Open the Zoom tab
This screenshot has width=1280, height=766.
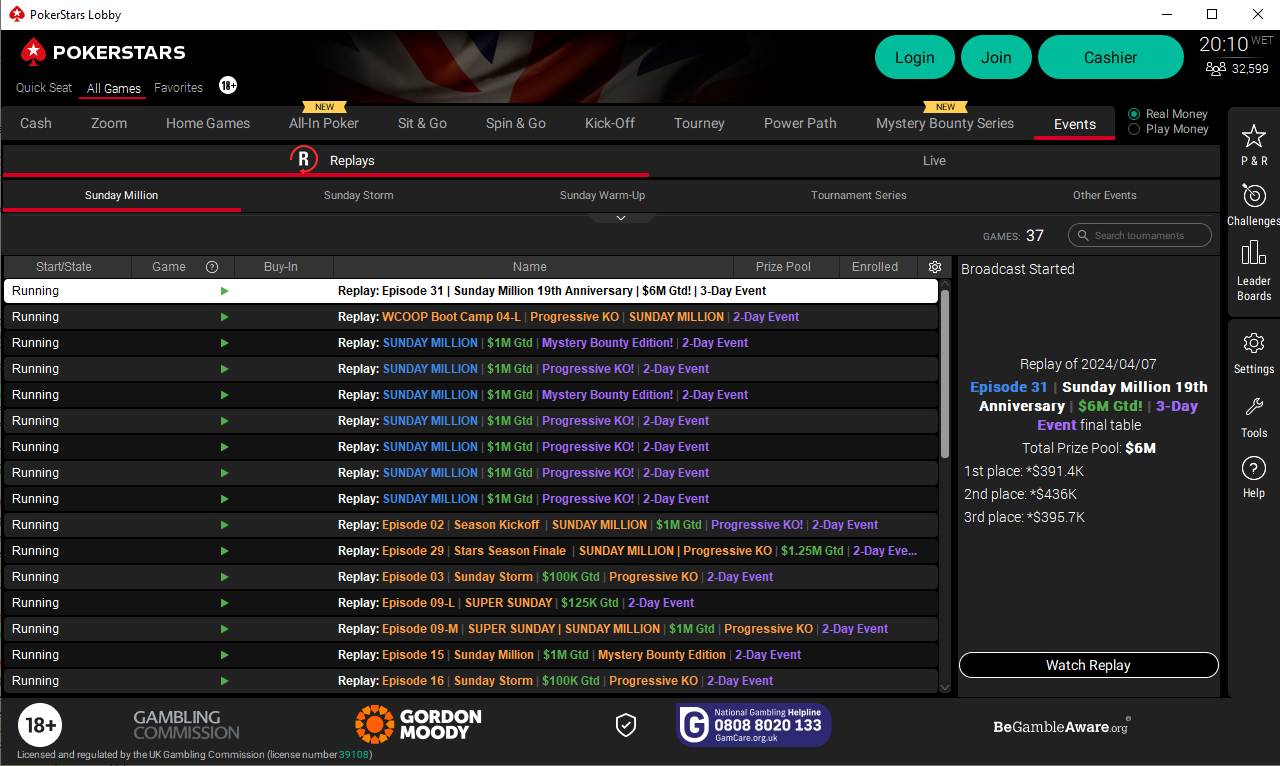click(x=109, y=123)
